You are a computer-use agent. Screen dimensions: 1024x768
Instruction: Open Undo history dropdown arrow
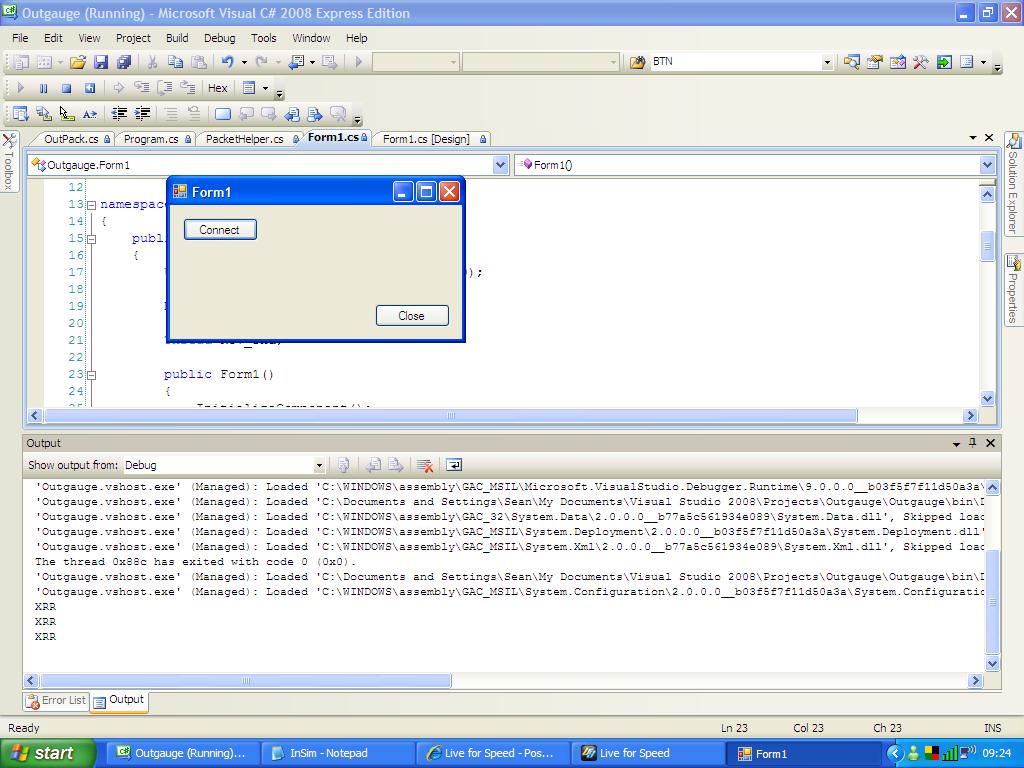pos(244,62)
